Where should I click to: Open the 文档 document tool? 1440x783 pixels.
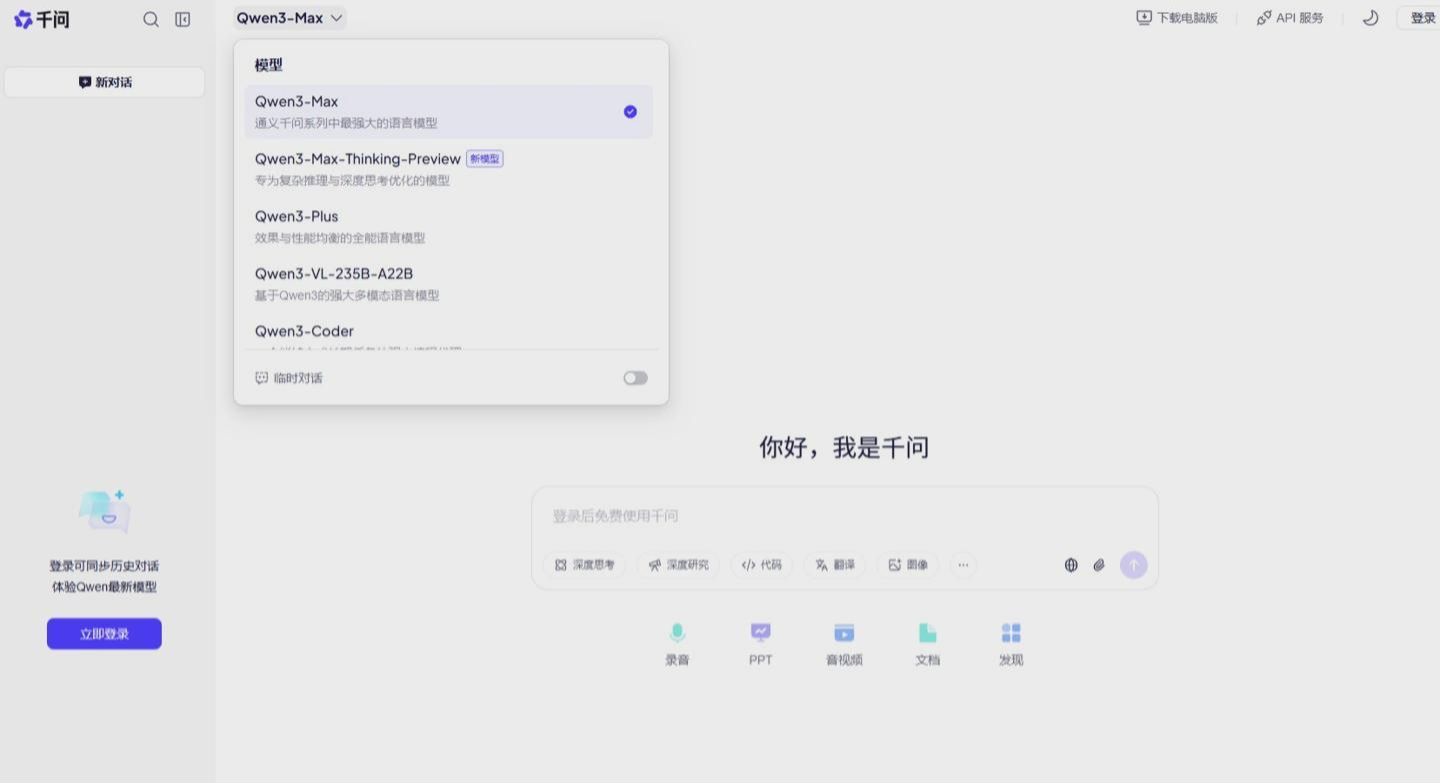(x=927, y=643)
